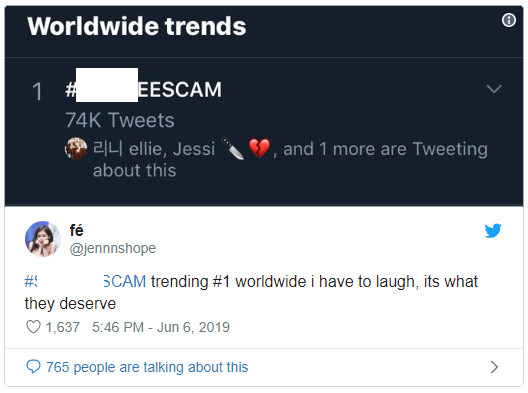Viewport: 528px width, 393px height.
Task: Open the #1 trending EESCAM hashtag
Action: coord(143,90)
